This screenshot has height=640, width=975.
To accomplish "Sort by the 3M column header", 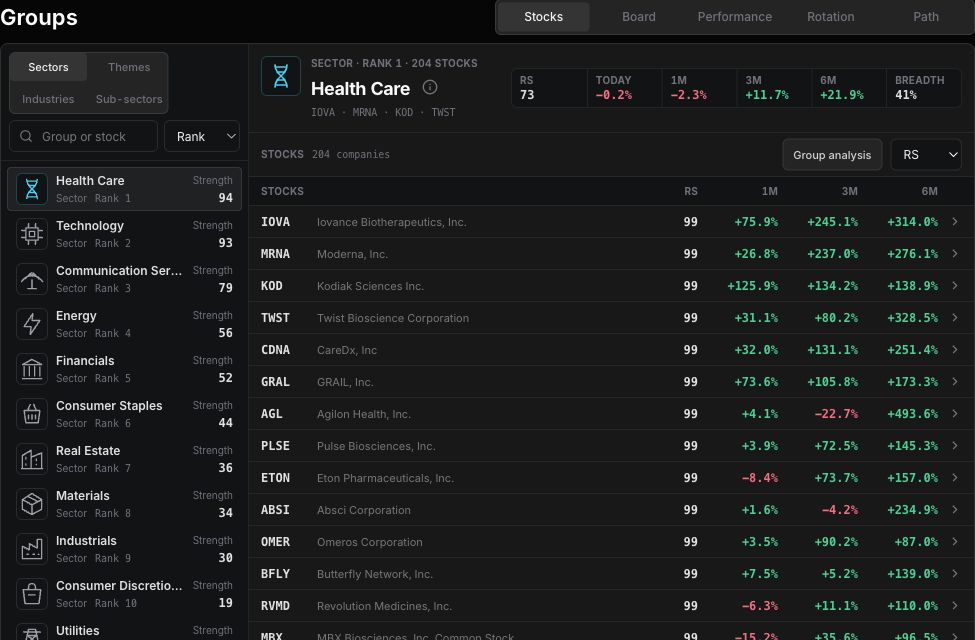I will point(849,191).
